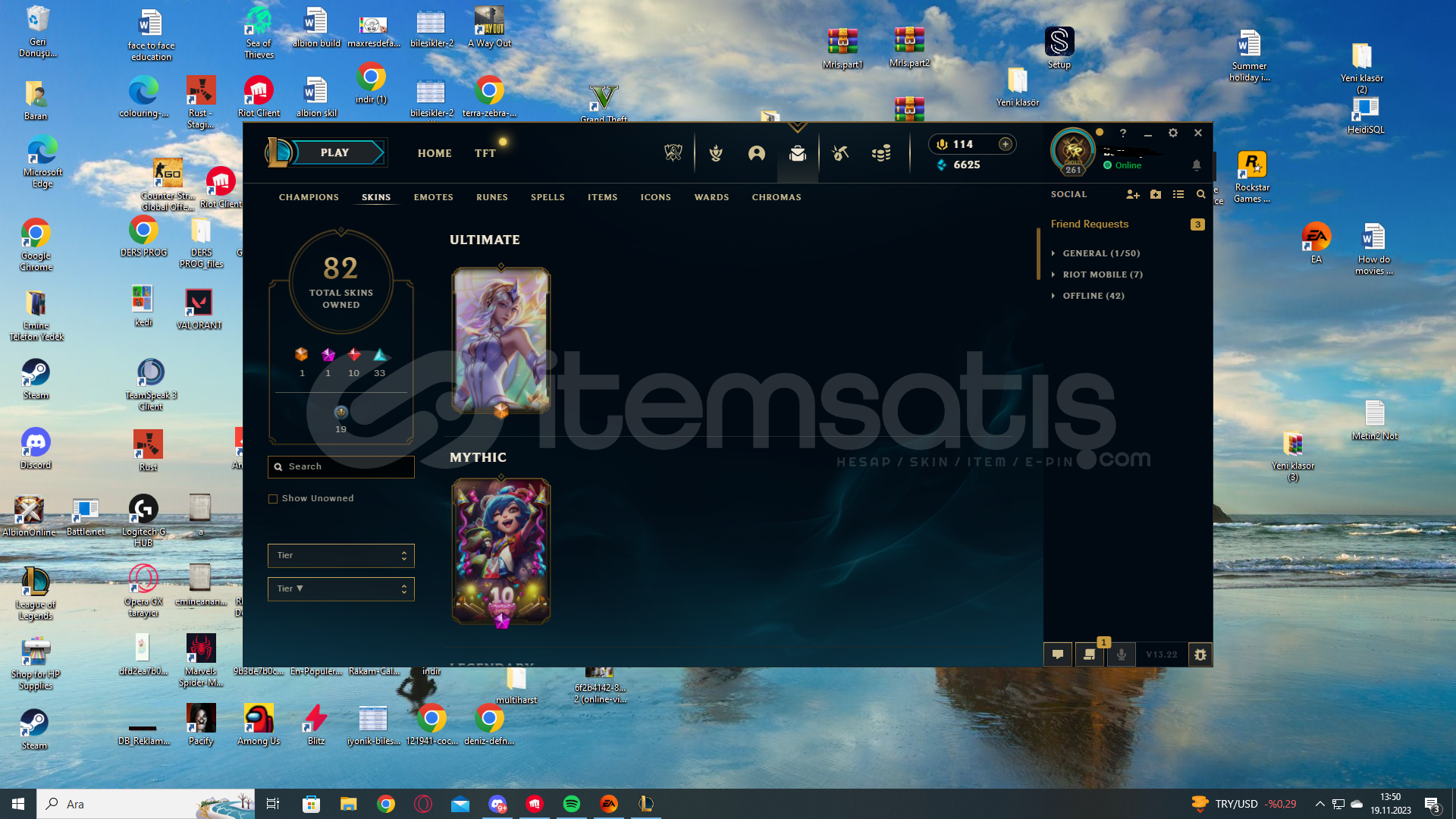Click the plus button to buy RP
The image size is (1456, 819).
1006,144
